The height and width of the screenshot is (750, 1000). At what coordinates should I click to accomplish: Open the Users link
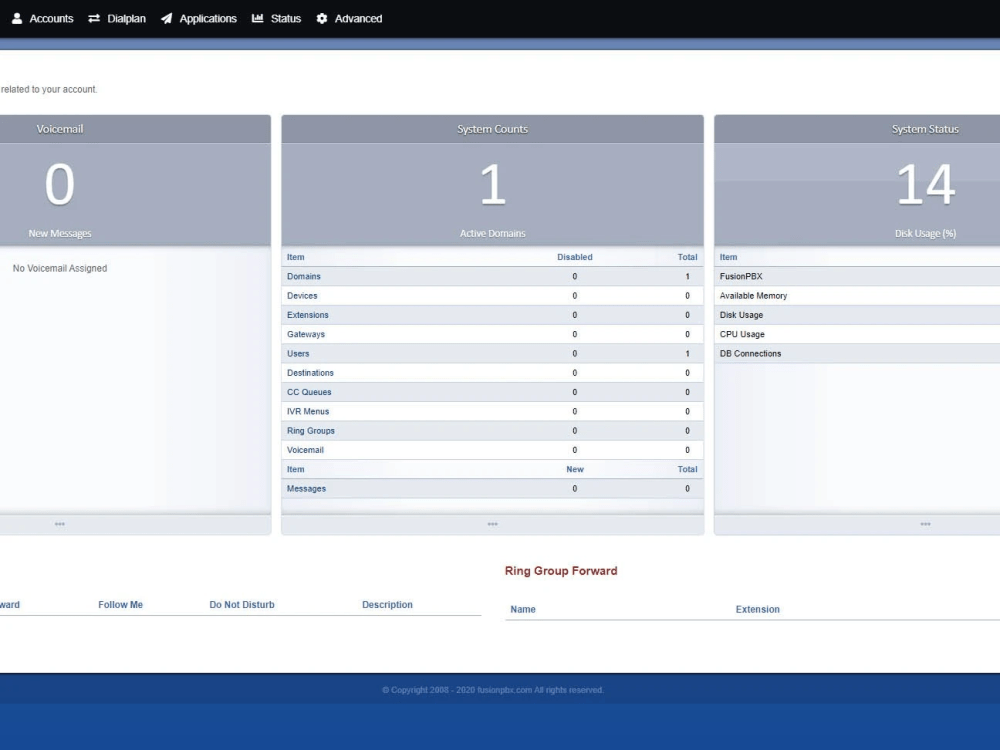(x=298, y=353)
